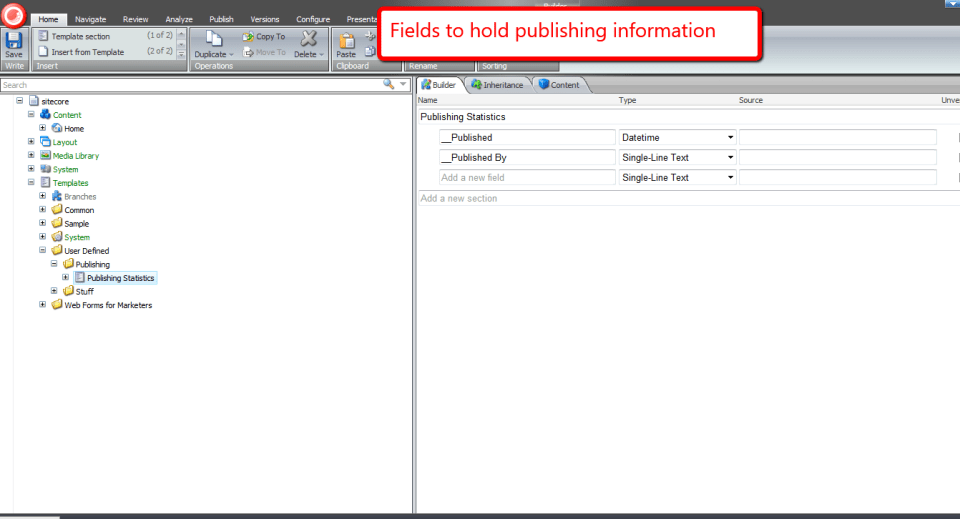Open the Navigate ribbon tab
Screen dimensions: 960x519
coord(91,19)
